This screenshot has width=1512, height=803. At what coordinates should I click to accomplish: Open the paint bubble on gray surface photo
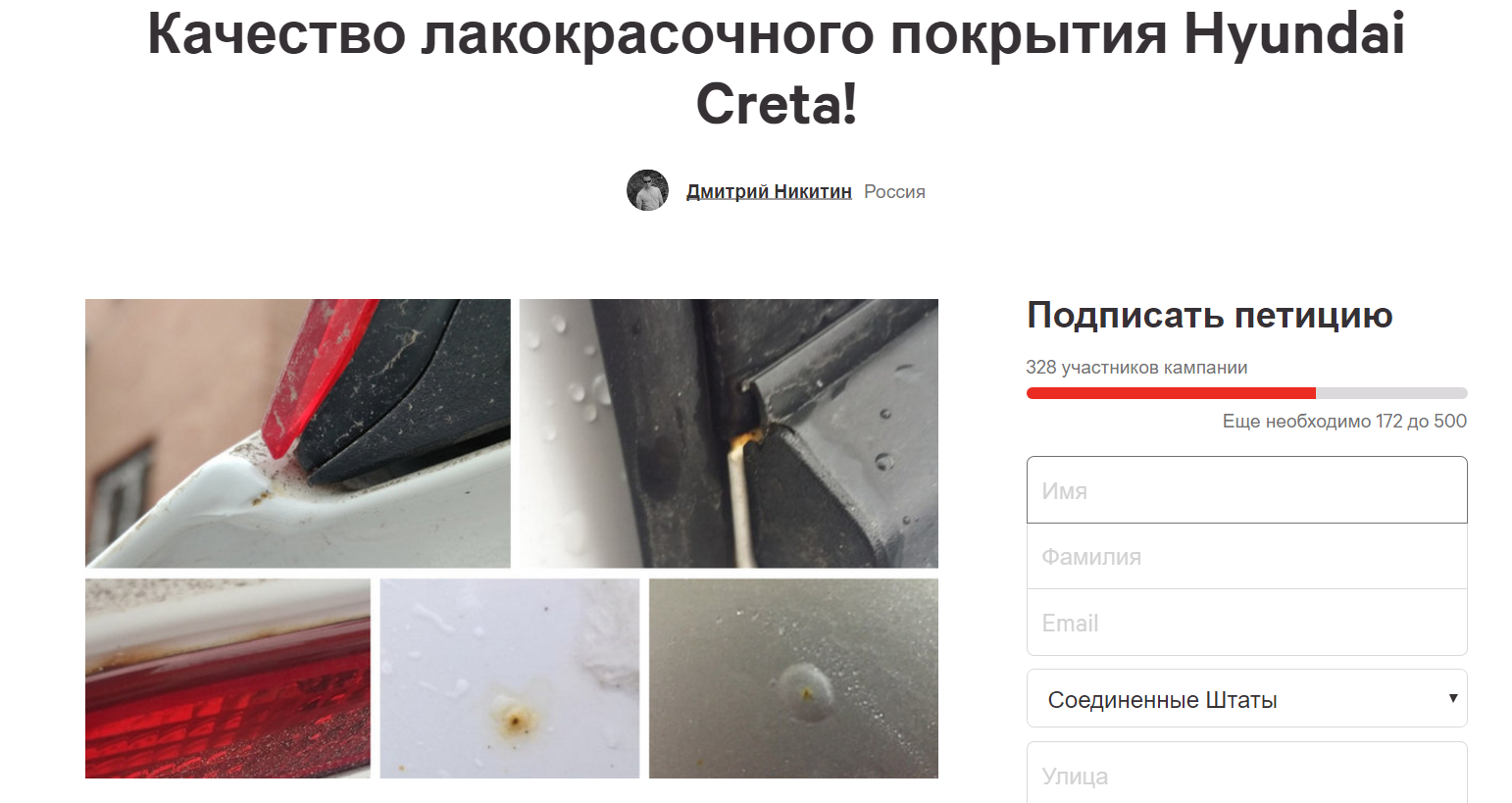tap(793, 678)
